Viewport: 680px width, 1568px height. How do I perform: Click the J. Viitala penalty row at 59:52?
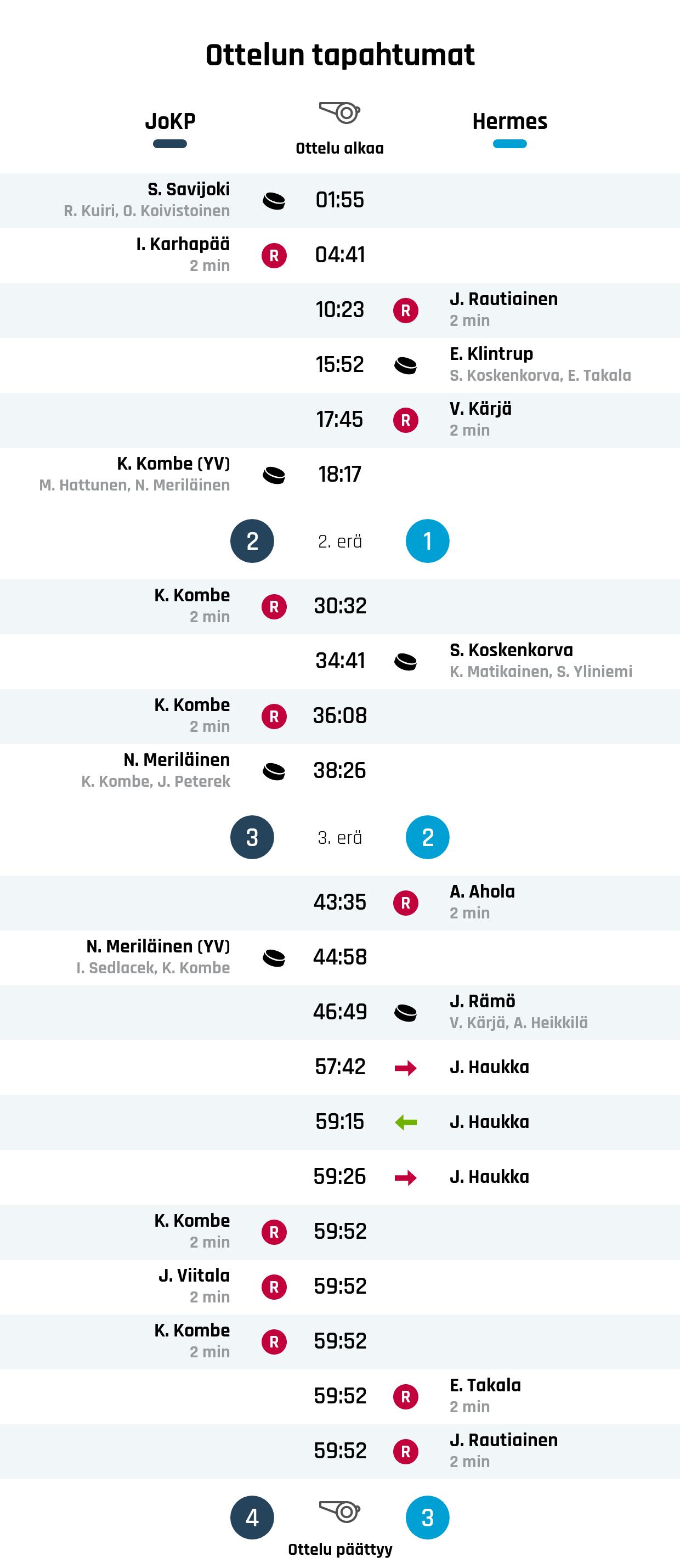pyautogui.click(x=340, y=1287)
